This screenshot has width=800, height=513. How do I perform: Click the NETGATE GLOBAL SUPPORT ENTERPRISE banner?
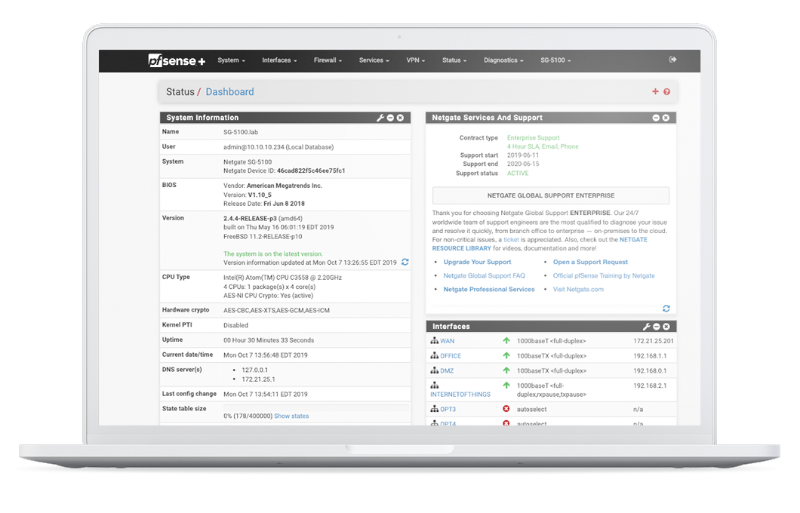click(x=551, y=196)
